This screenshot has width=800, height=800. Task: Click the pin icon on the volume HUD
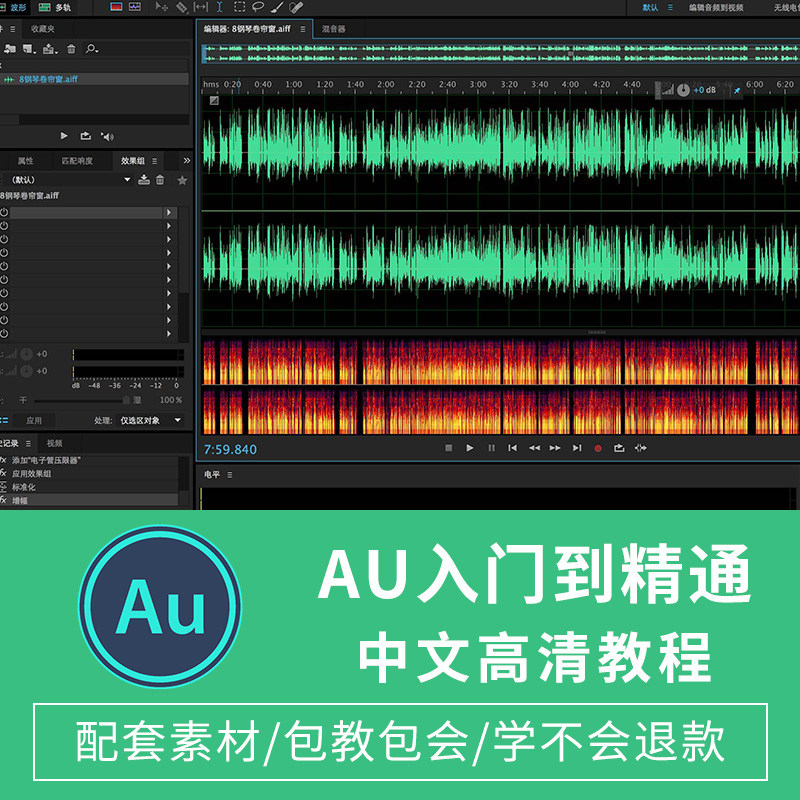click(737, 91)
